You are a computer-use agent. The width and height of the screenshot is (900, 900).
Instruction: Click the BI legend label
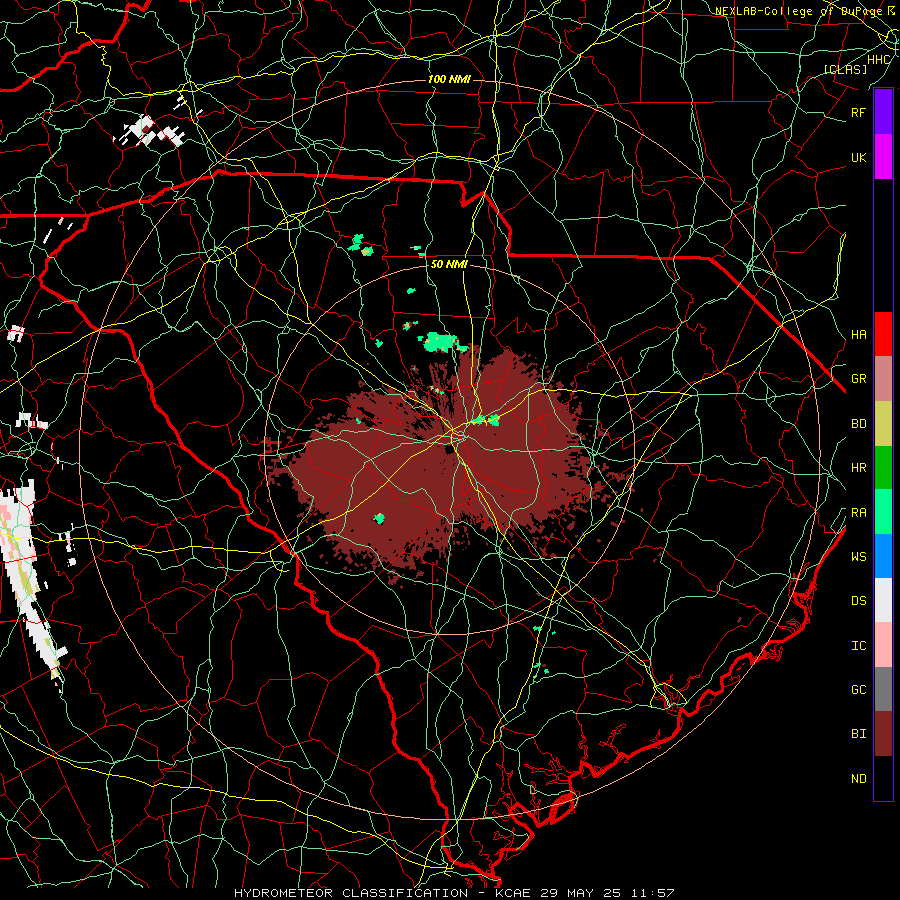[x=858, y=734]
